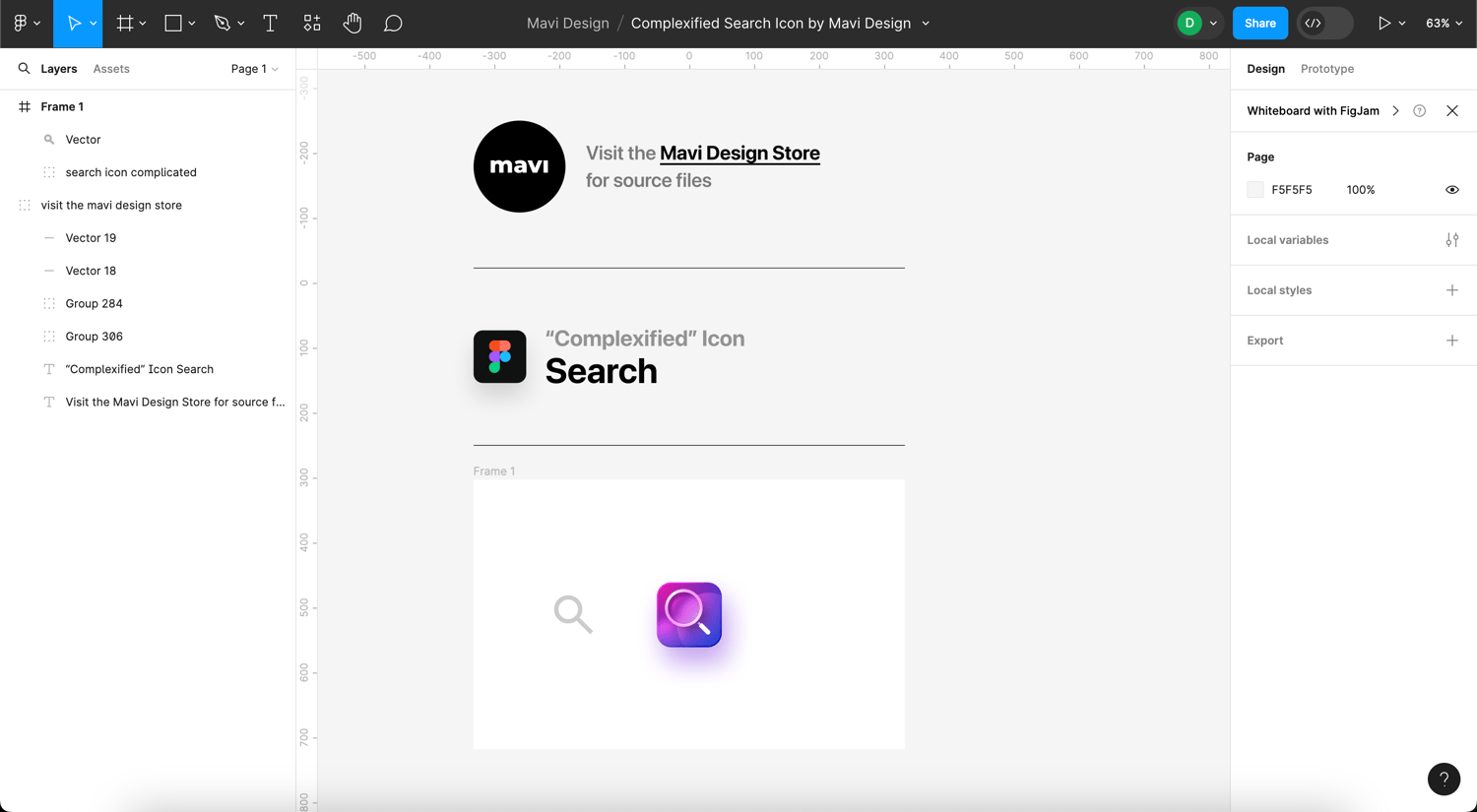This screenshot has height=812, width=1477.
Task: Search layers with the magnifier icon
Action: coord(24,69)
